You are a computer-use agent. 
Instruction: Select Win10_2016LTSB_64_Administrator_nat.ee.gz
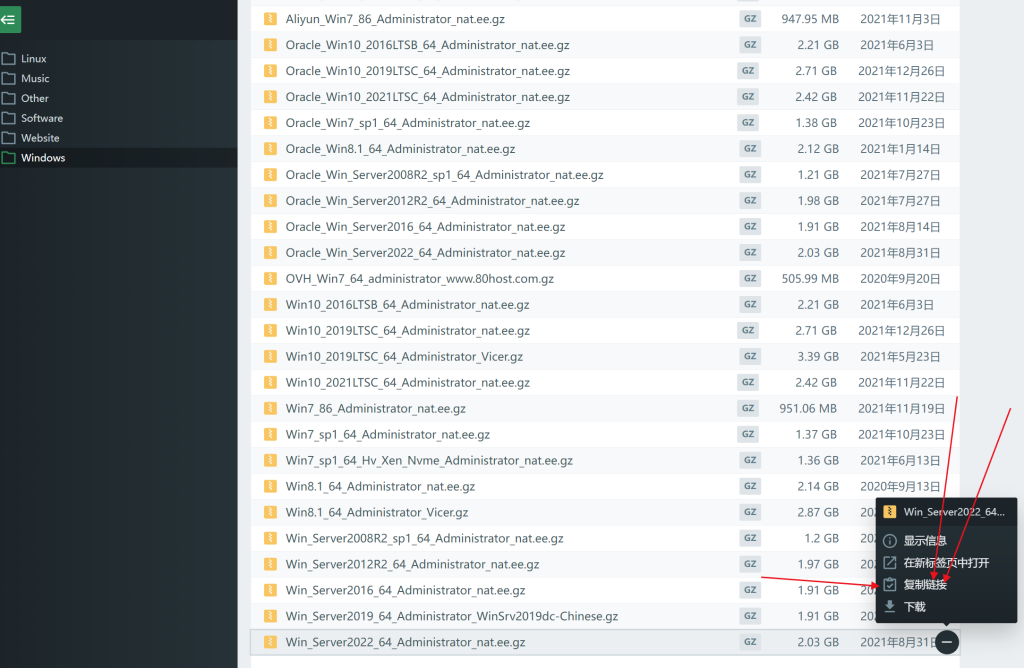tap(408, 305)
